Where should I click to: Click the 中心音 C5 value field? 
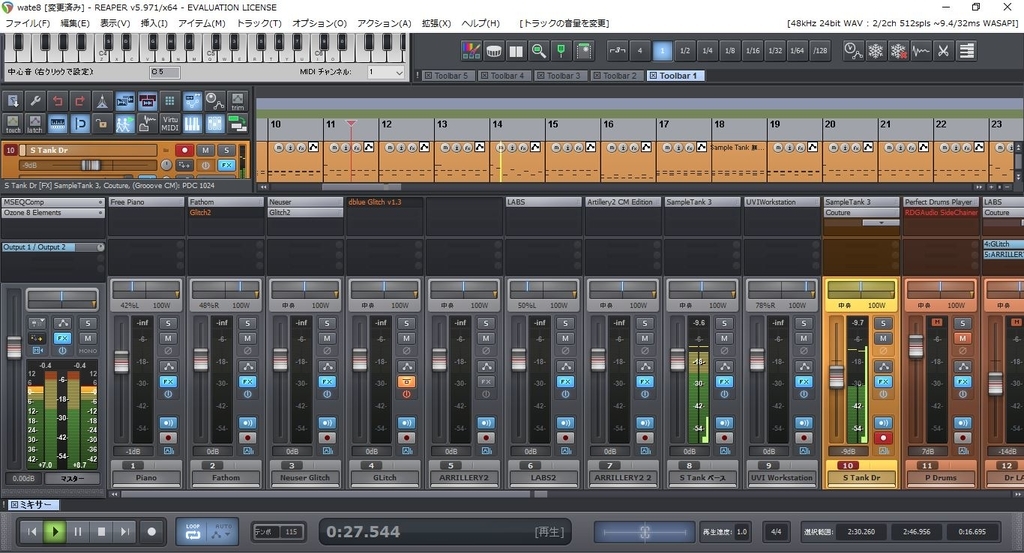coord(165,72)
